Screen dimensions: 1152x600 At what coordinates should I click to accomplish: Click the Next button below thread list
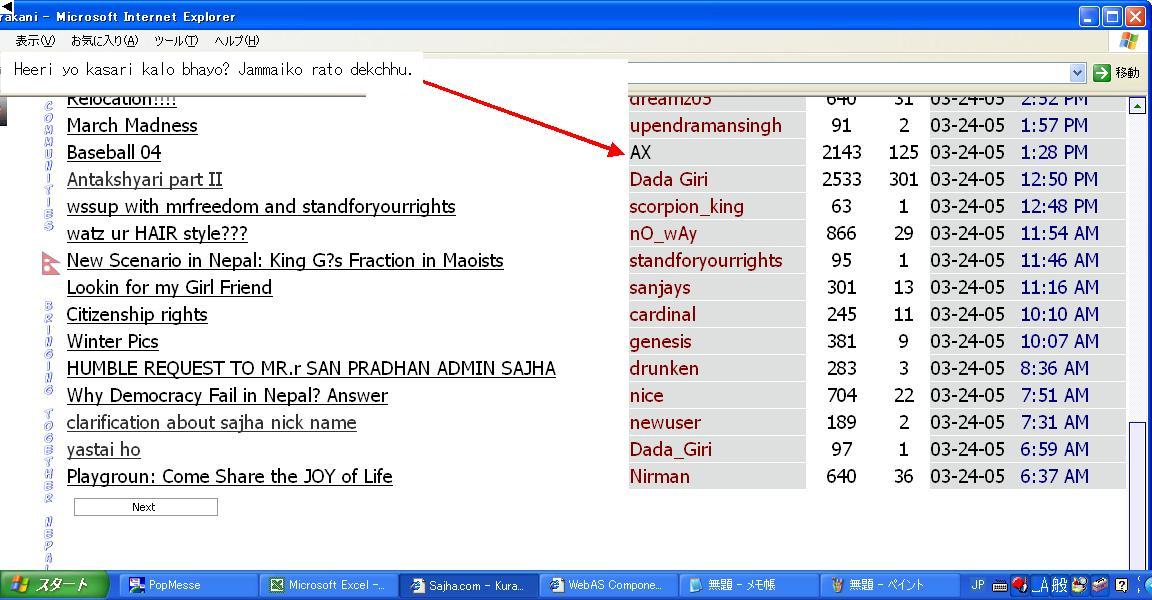pyautogui.click(x=145, y=507)
